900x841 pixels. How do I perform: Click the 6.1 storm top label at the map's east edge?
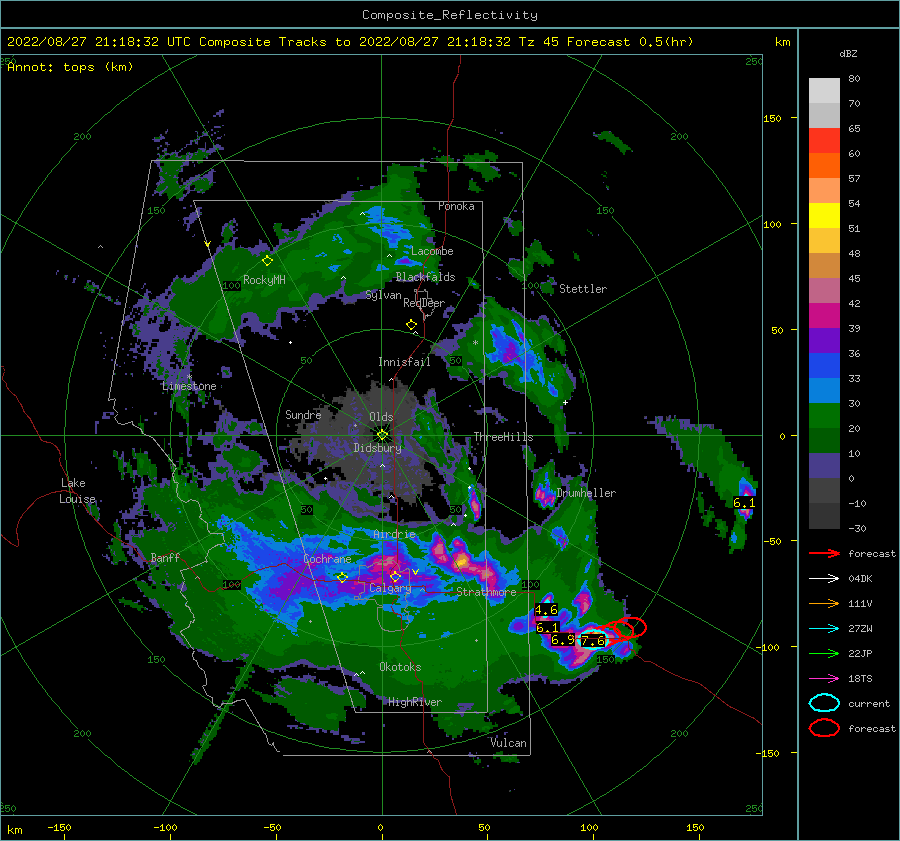(744, 503)
